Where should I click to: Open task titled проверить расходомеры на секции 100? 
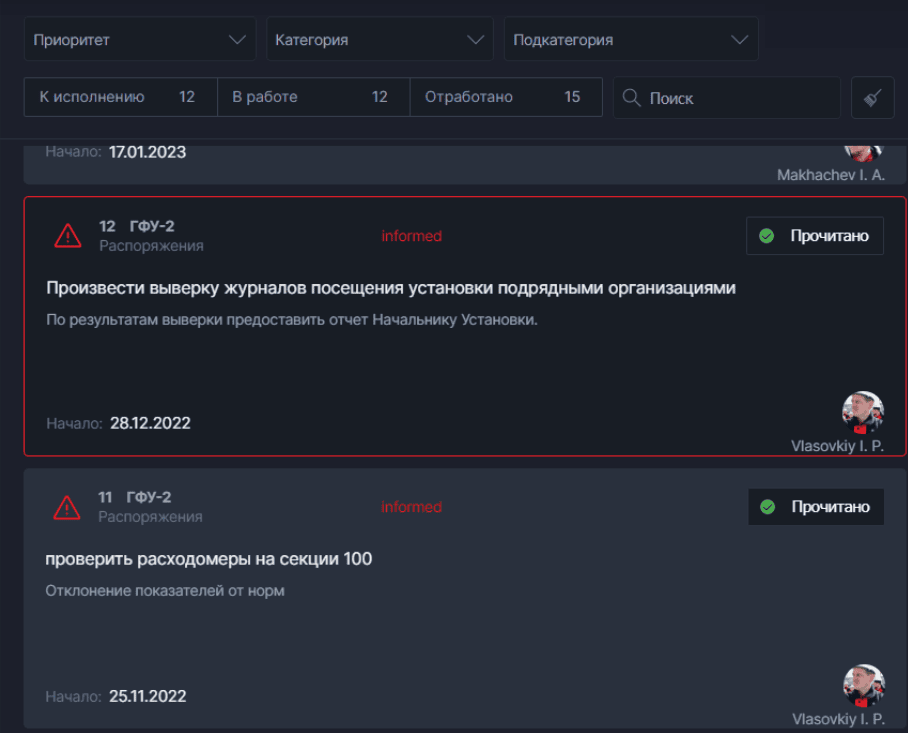click(x=208, y=559)
